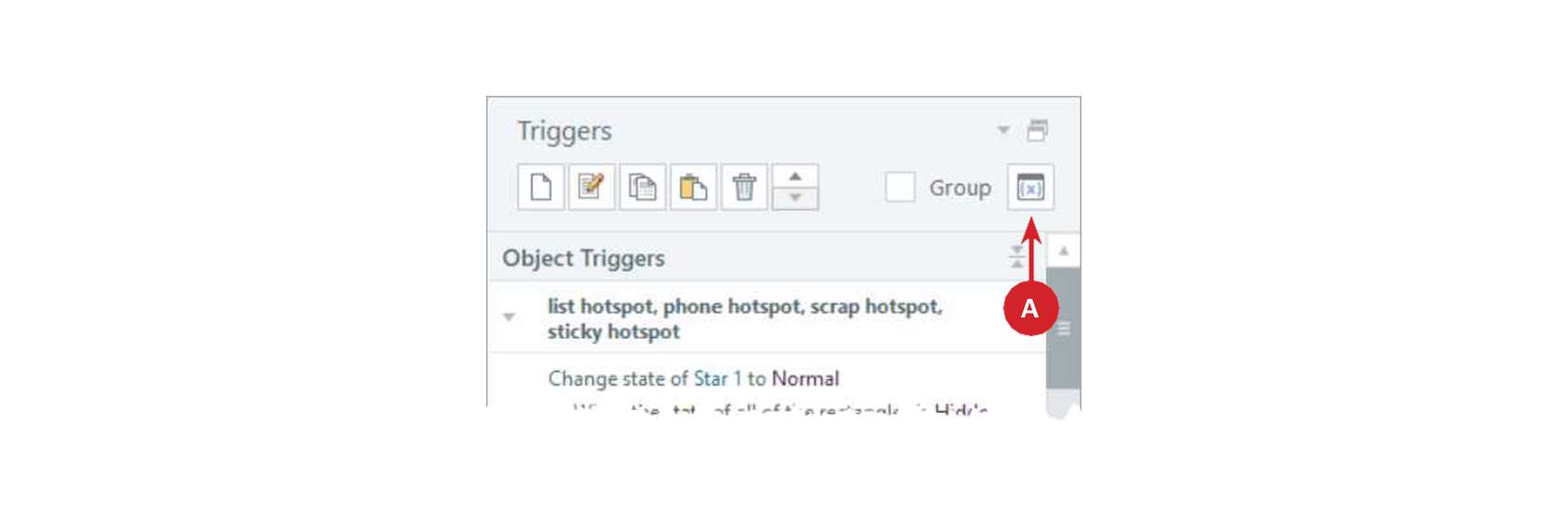Create a new trigger
Image resolution: width=1568 pixels, height=521 pixels.
coord(541,187)
